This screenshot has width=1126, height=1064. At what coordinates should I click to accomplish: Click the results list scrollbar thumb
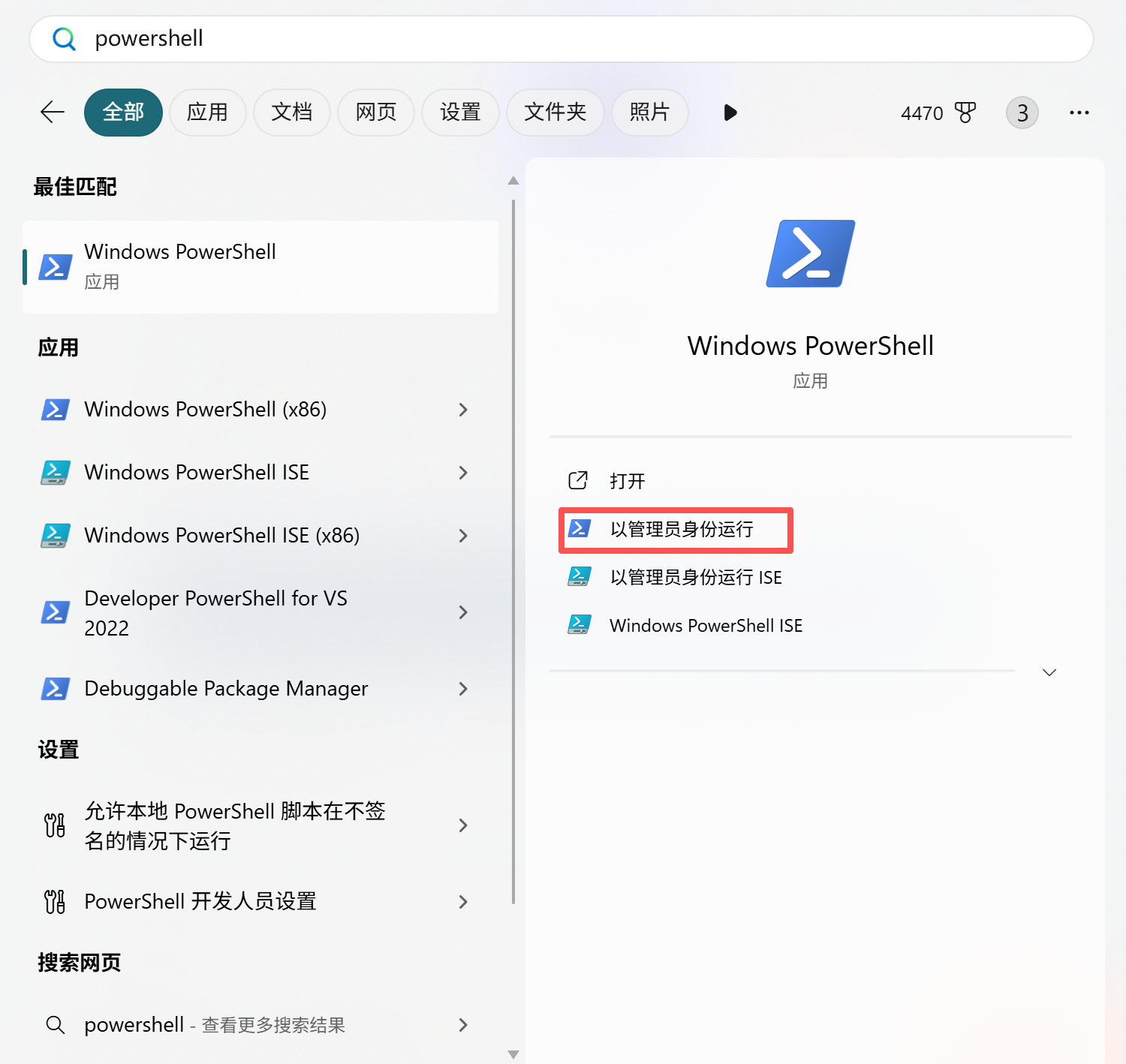513,552
